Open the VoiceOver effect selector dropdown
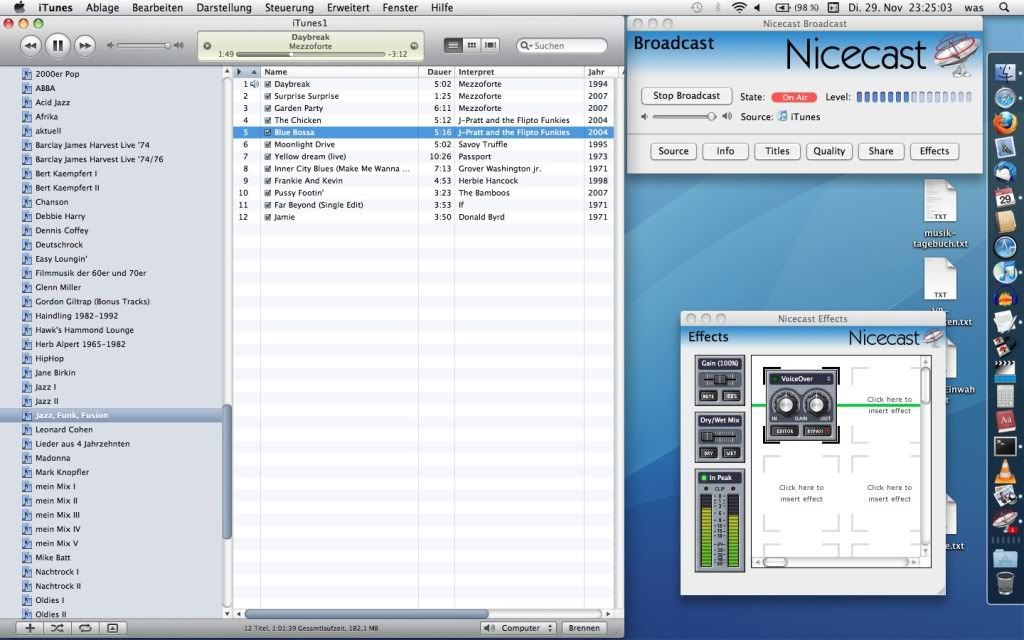Screen dimensions: 1024x640 pos(801,379)
